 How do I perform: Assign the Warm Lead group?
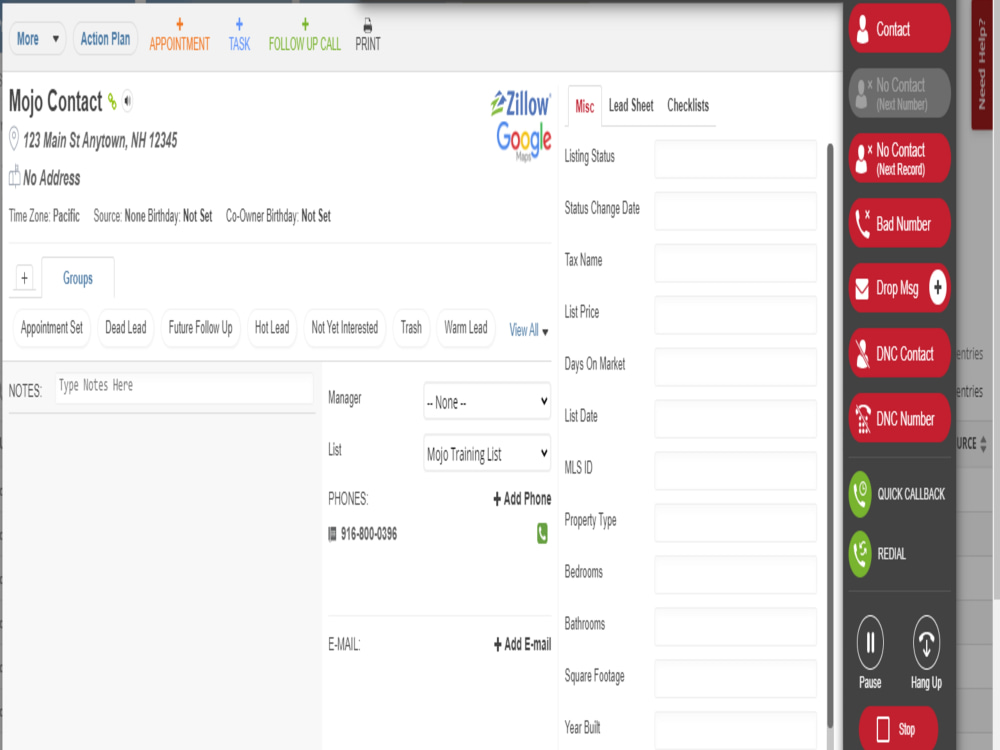point(466,328)
